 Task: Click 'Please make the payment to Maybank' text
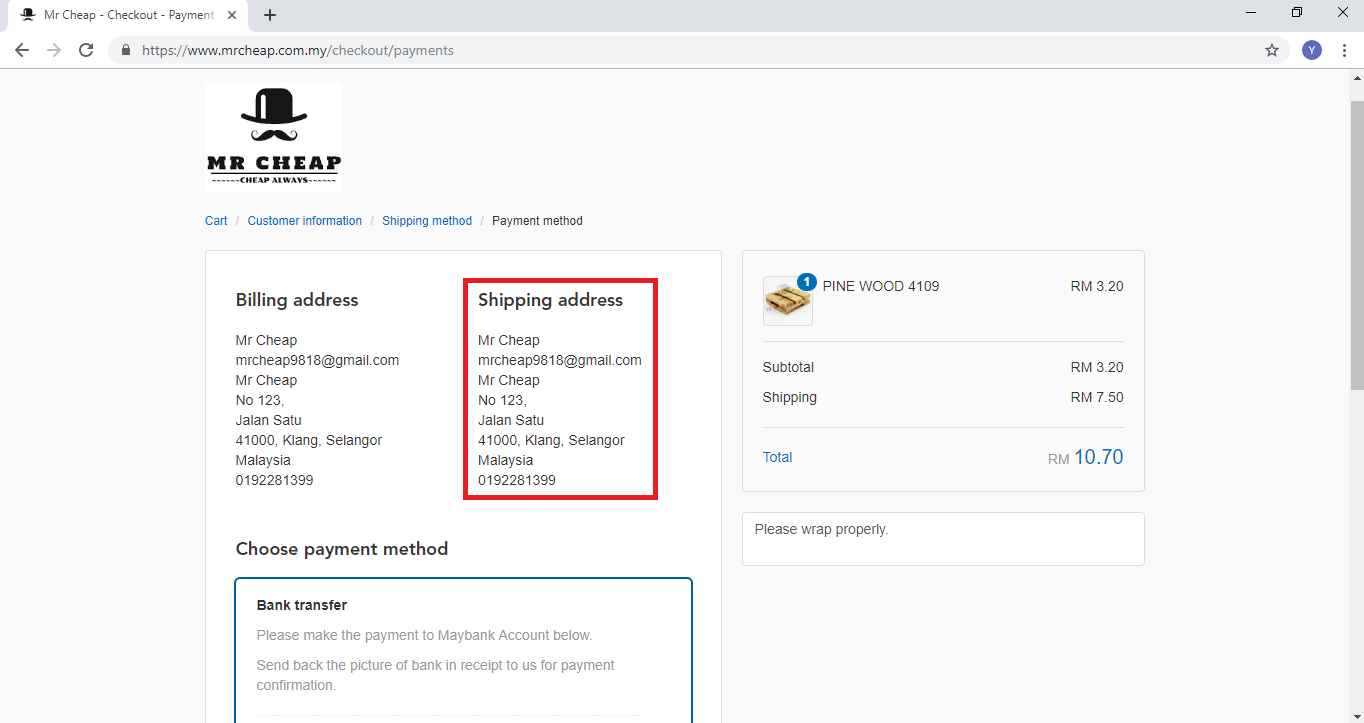tap(424, 635)
